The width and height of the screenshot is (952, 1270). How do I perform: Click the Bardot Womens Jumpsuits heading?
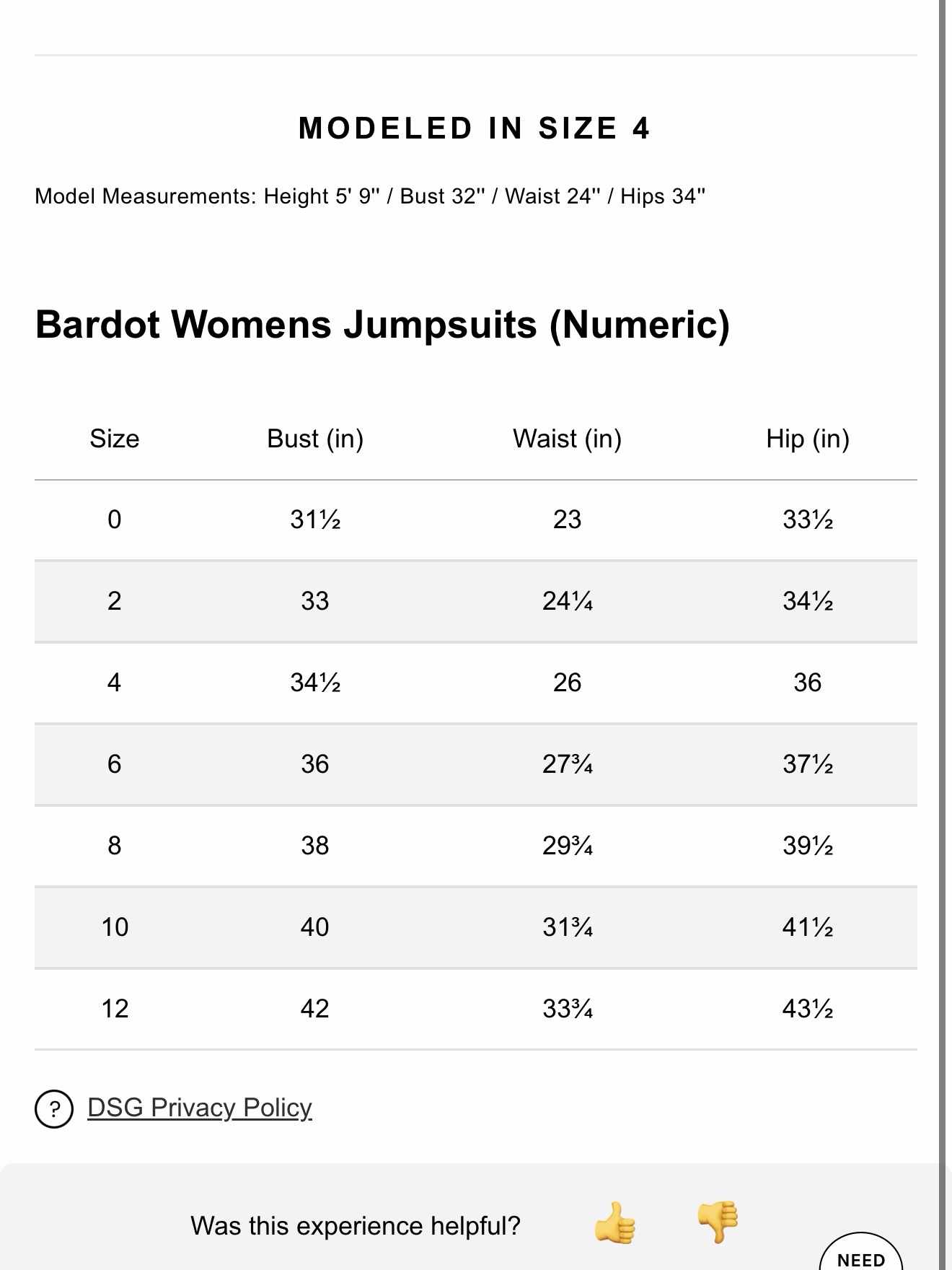tap(382, 325)
